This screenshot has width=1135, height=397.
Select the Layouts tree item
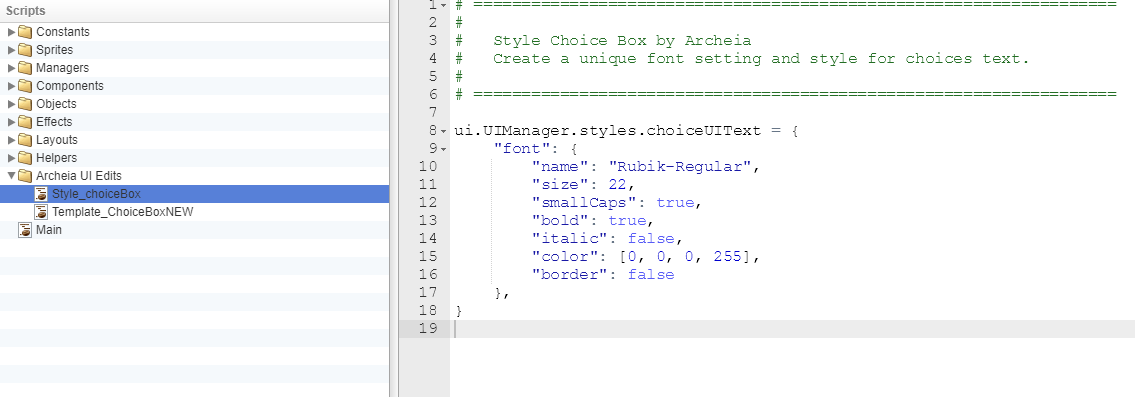[194, 140]
